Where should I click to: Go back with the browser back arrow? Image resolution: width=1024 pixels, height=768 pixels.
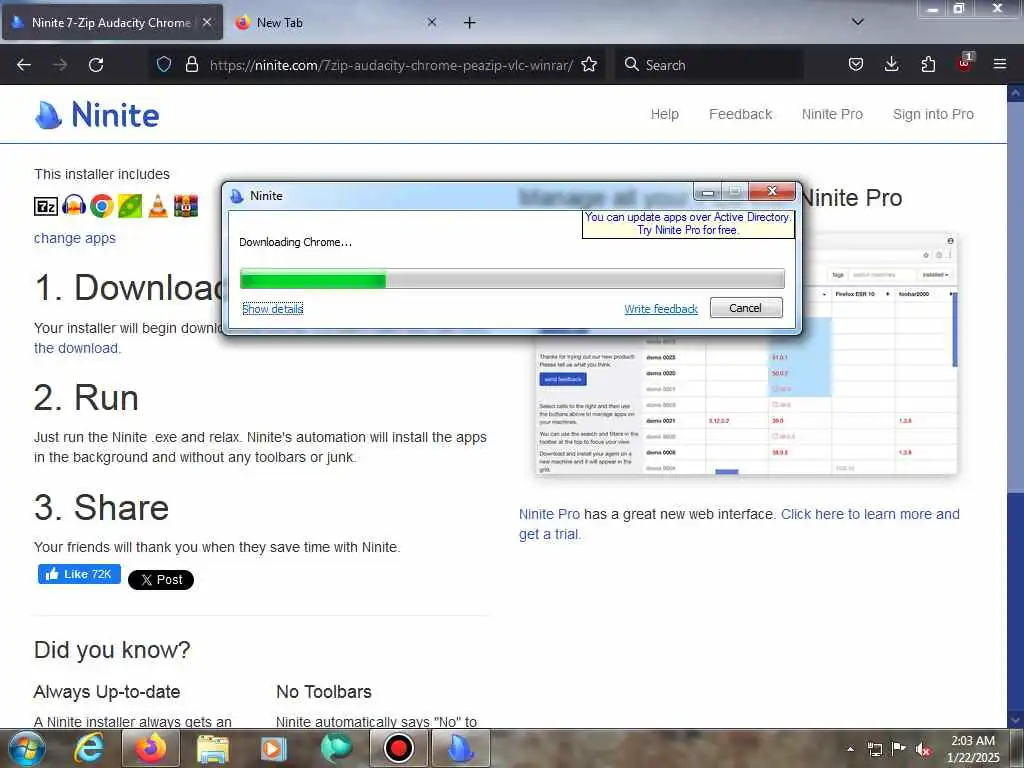coord(24,65)
